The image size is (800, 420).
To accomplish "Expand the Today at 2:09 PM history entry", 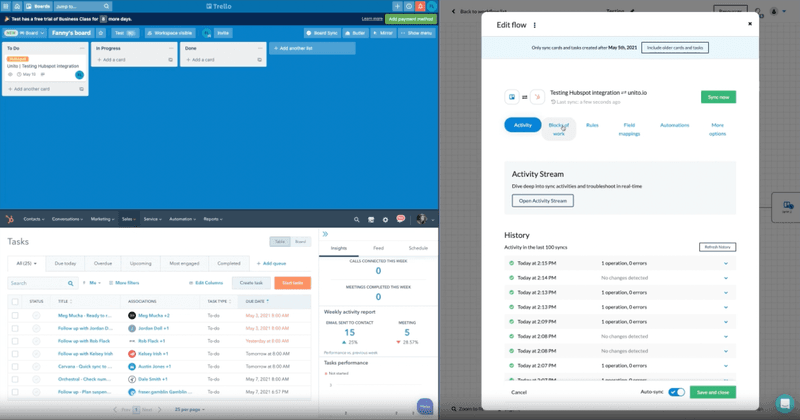I will tap(726, 322).
